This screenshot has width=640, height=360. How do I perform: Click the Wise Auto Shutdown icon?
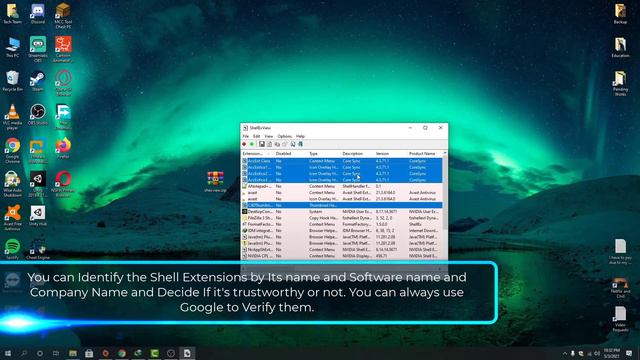tap(13, 184)
